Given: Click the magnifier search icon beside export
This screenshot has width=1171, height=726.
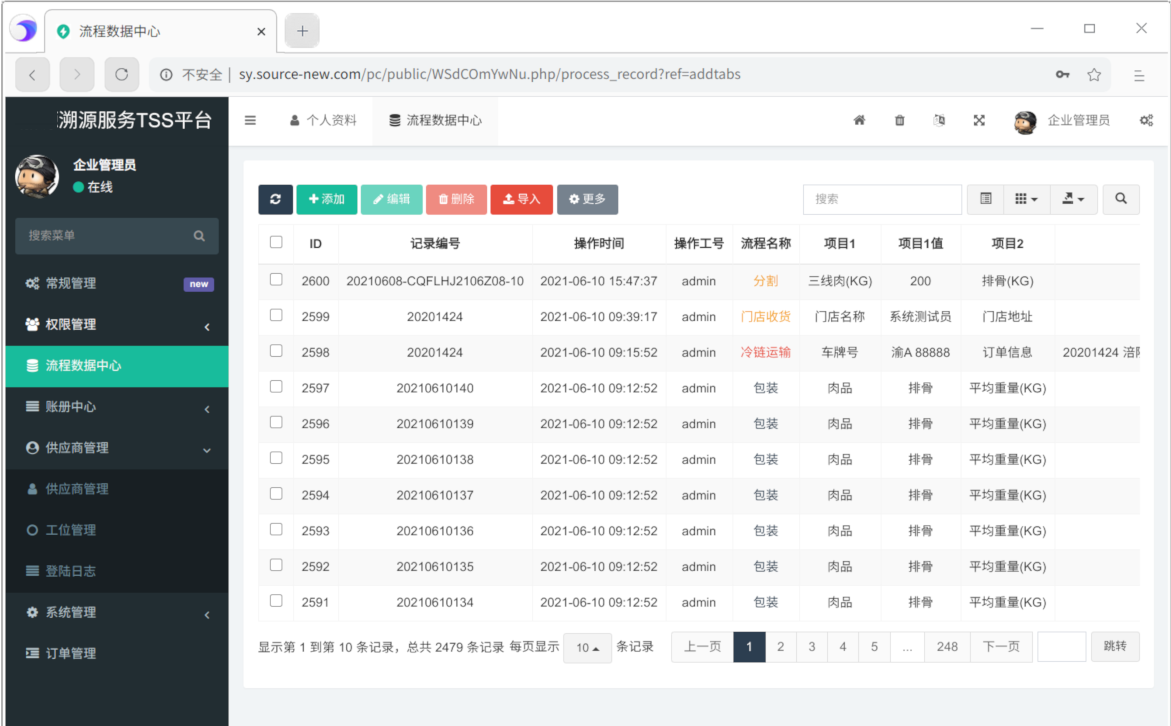Looking at the screenshot, I should pyautogui.click(x=1120, y=199).
